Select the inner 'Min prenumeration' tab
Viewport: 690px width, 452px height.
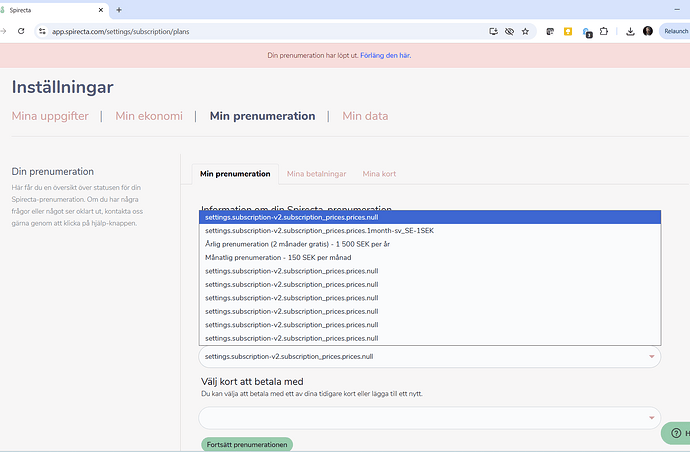coord(235,174)
